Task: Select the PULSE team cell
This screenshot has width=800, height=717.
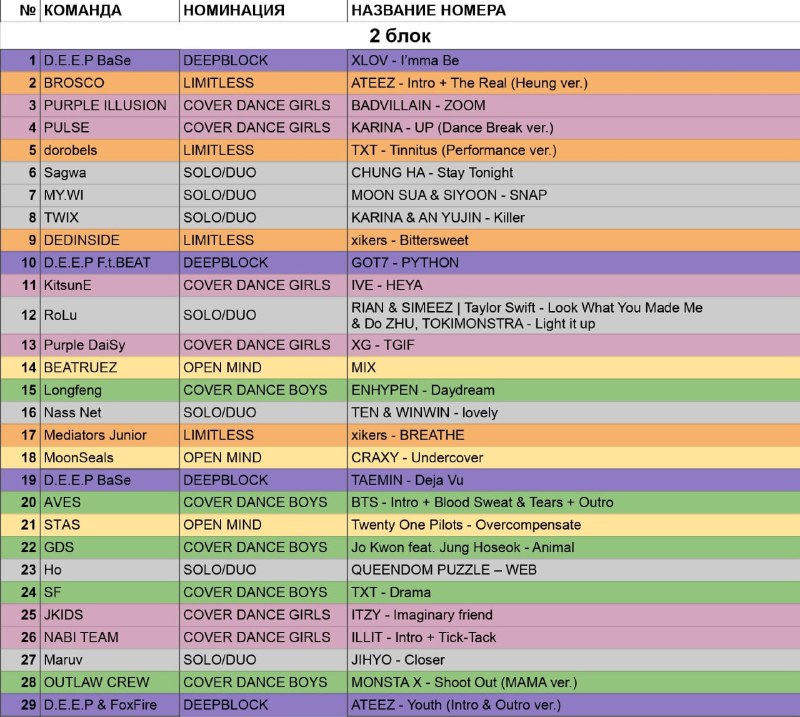Action: coord(110,128)
